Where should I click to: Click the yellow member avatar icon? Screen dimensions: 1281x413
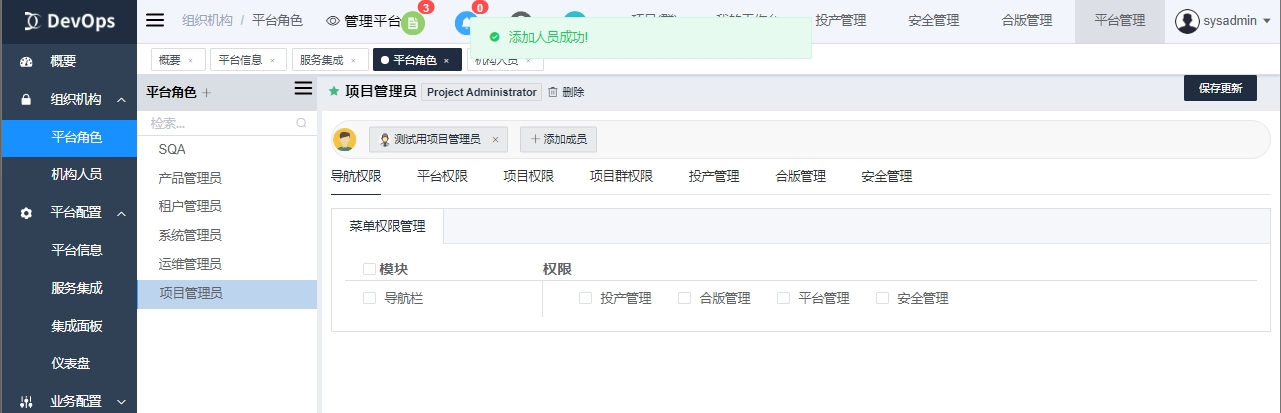pyautogui.click(x=345, y=139)
